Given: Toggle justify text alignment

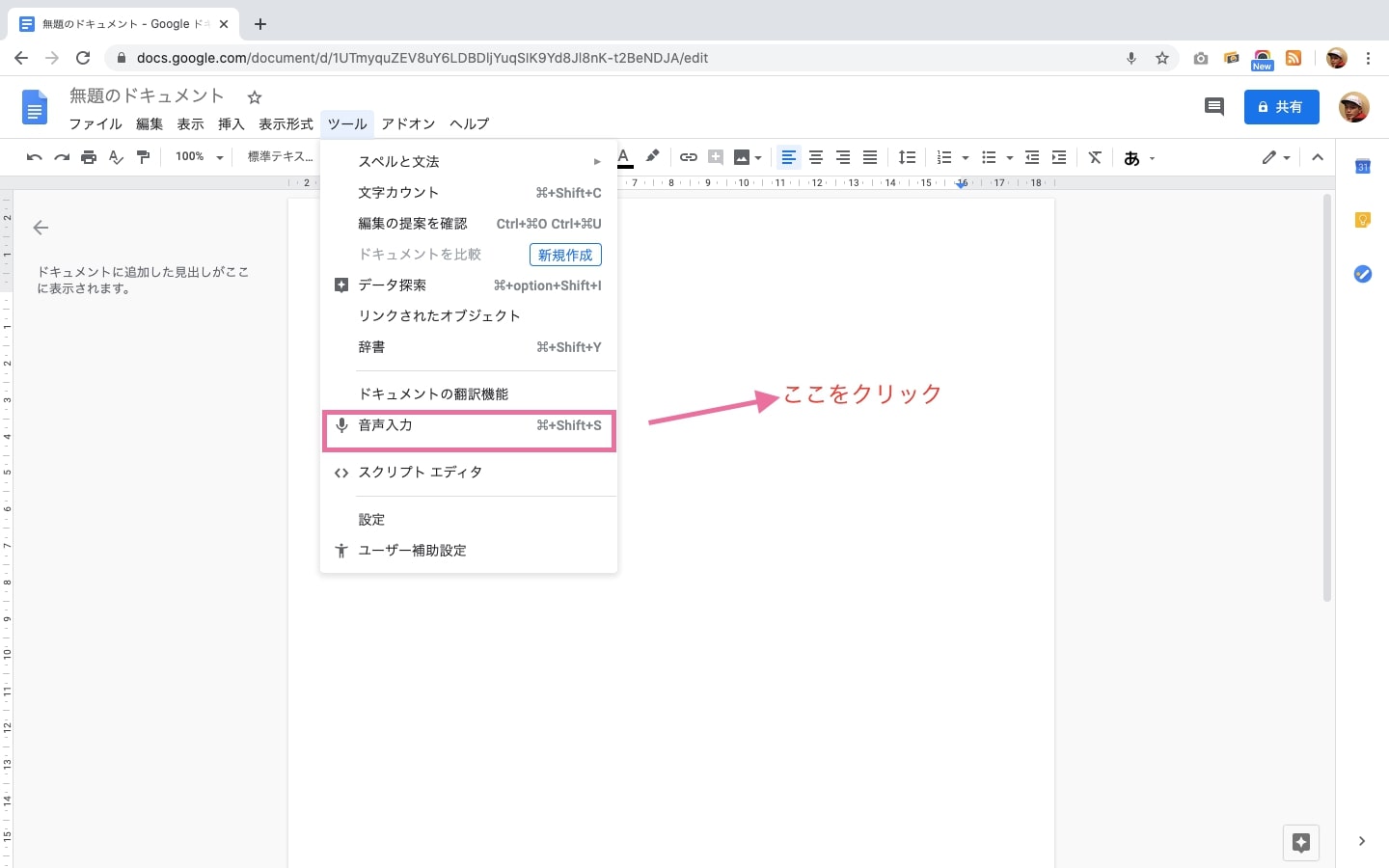Looking at the screenshot, I should coord(870,157).
